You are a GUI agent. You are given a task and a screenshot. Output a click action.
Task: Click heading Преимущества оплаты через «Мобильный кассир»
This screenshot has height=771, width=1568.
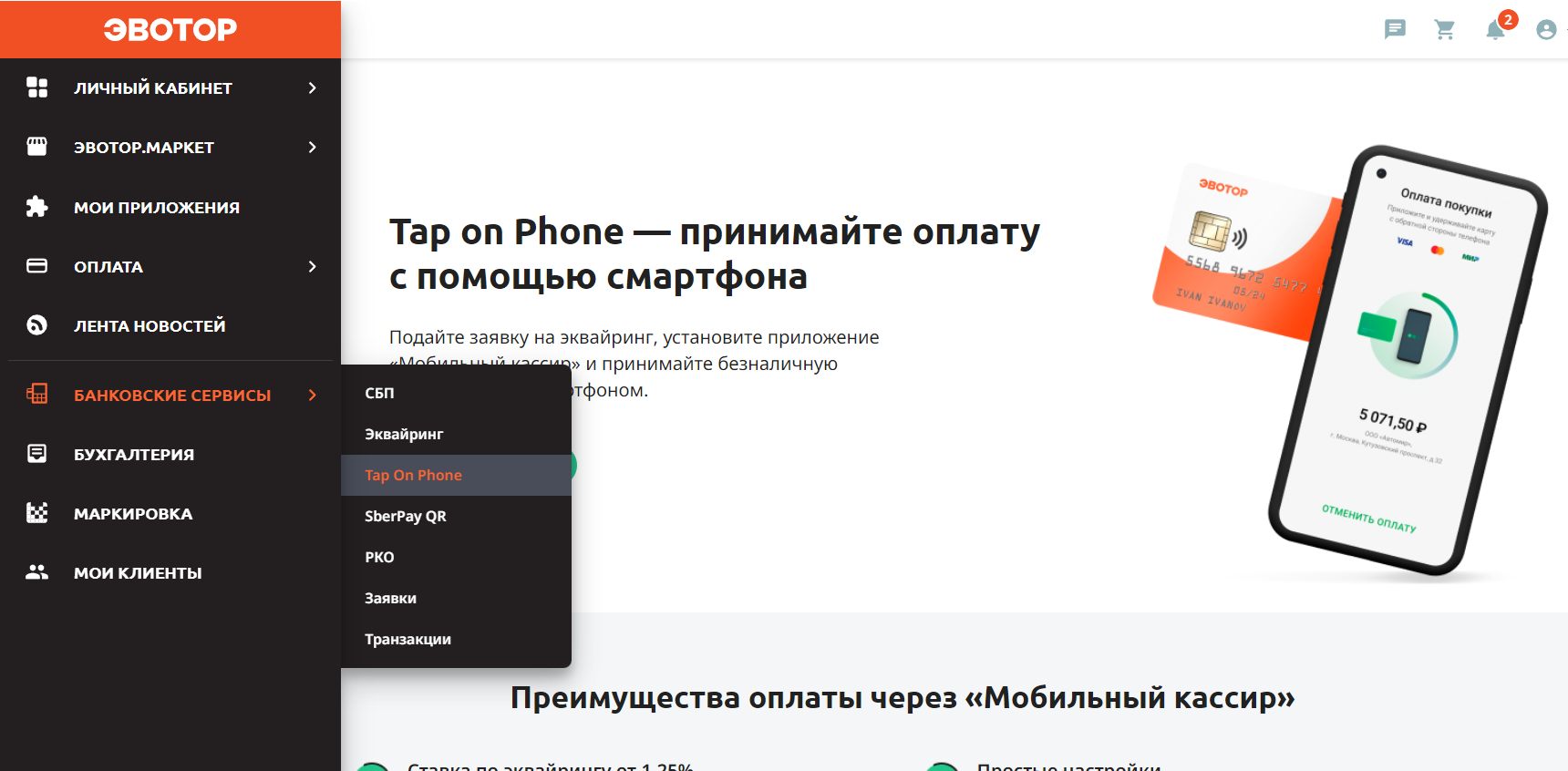(903, 697)
